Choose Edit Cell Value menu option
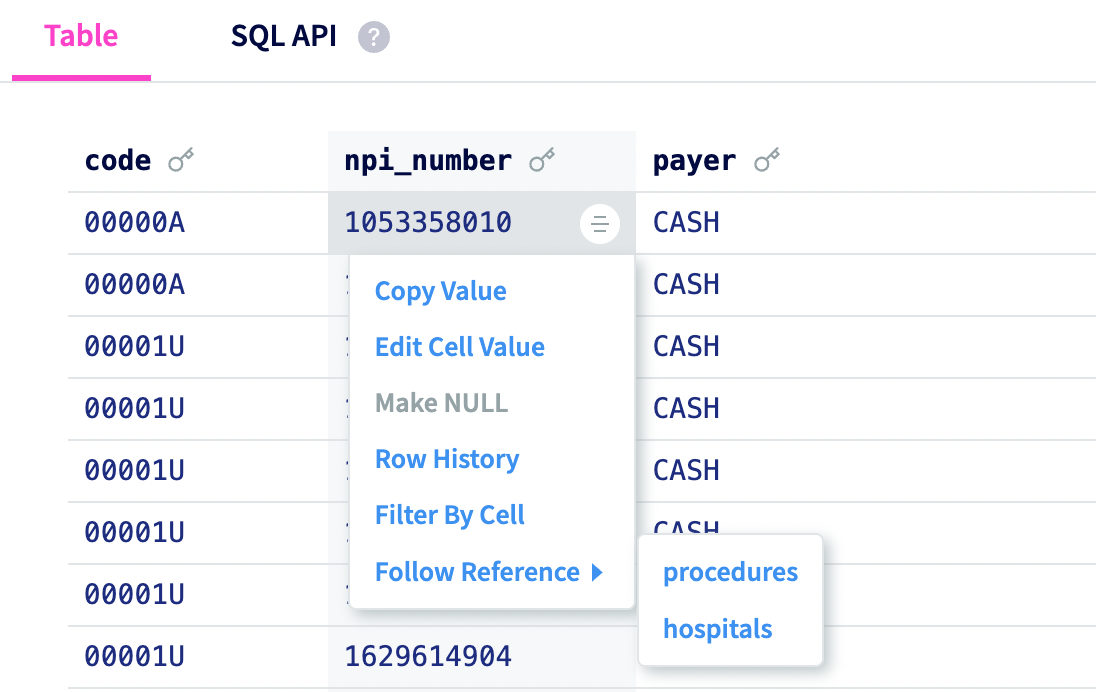The width and height of the screenshot is (1096, 692). point(459,347)
